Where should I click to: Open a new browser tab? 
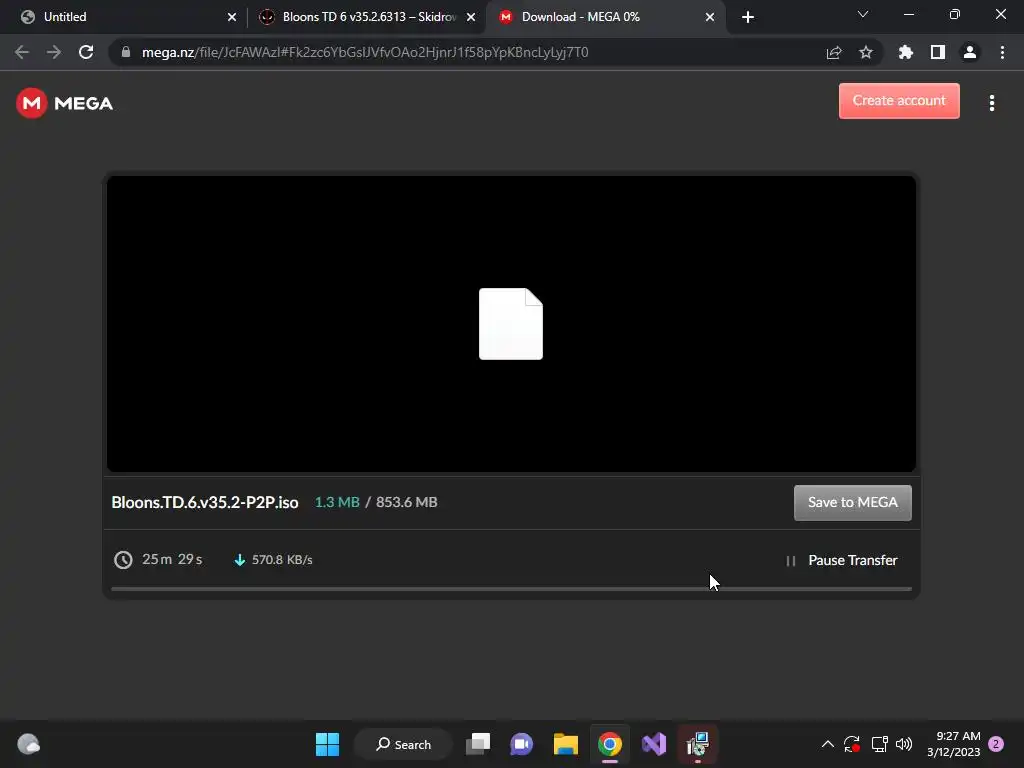(x=748, y=17)
